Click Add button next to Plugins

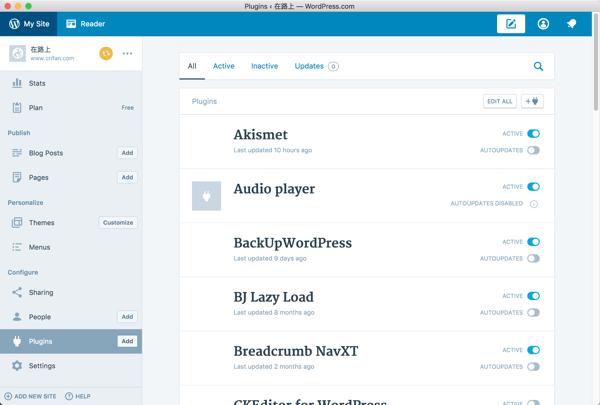(x=127, y=341)
